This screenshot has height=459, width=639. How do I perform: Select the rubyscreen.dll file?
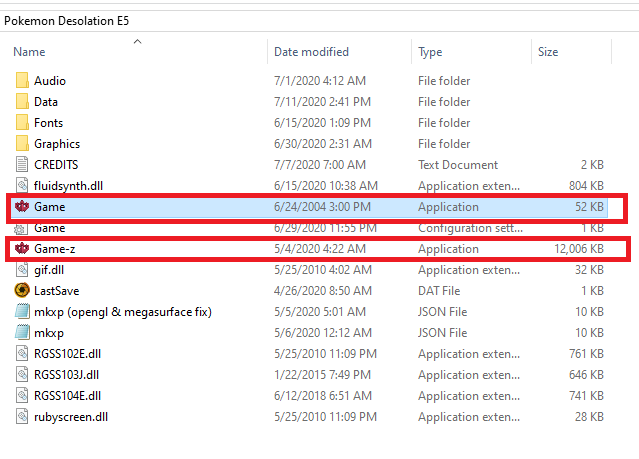70,417
